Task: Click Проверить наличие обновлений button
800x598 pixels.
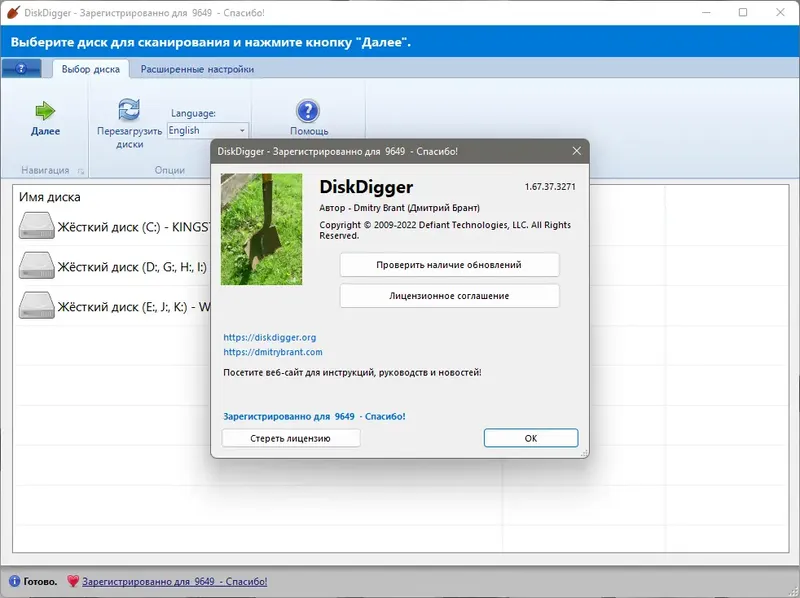Action: click(449, 265)
